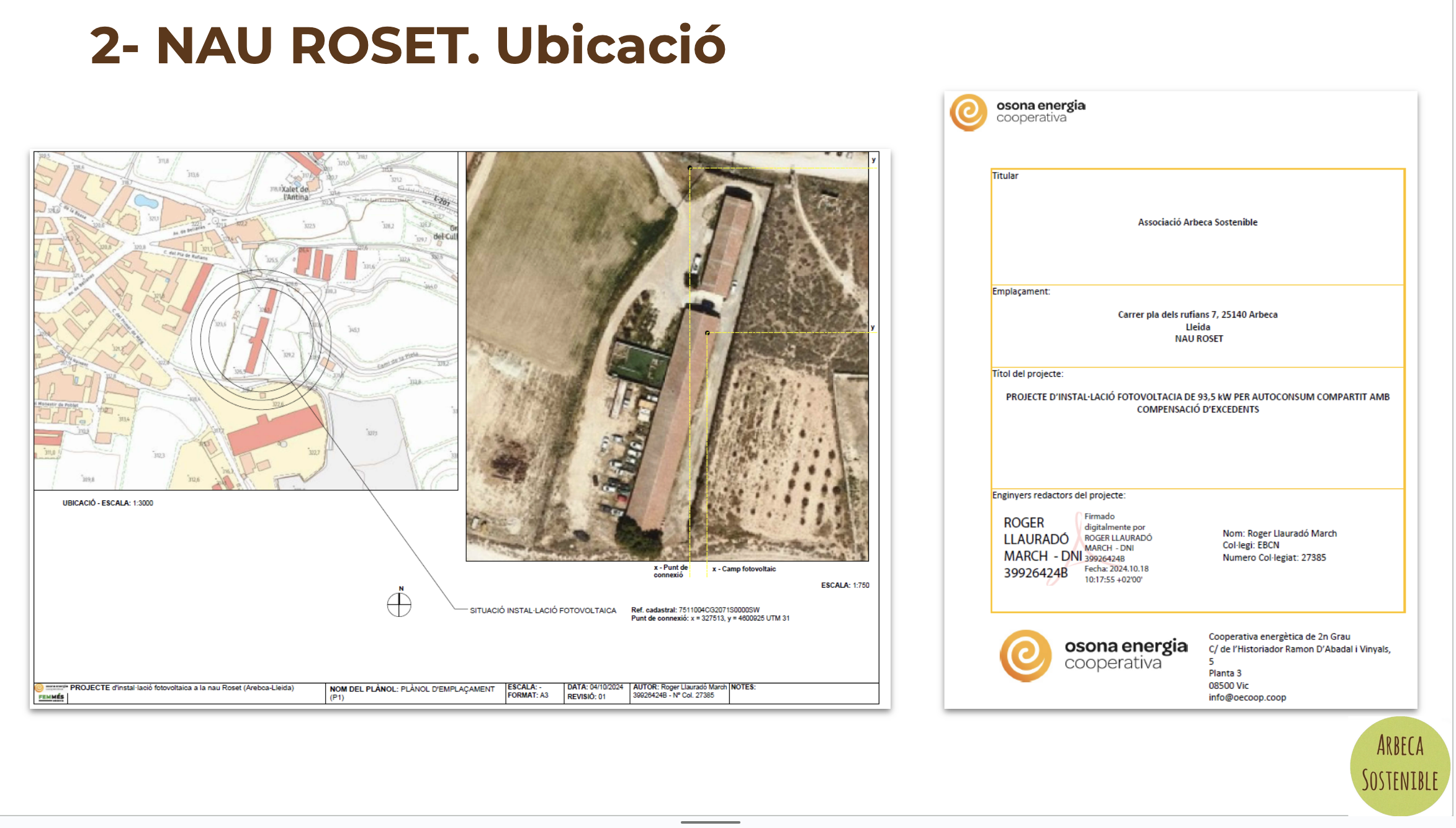Viewport: 1456px width, 828px height.
Task: Click the osona energia spiral logo at top
Action: [x=968, y=112]
